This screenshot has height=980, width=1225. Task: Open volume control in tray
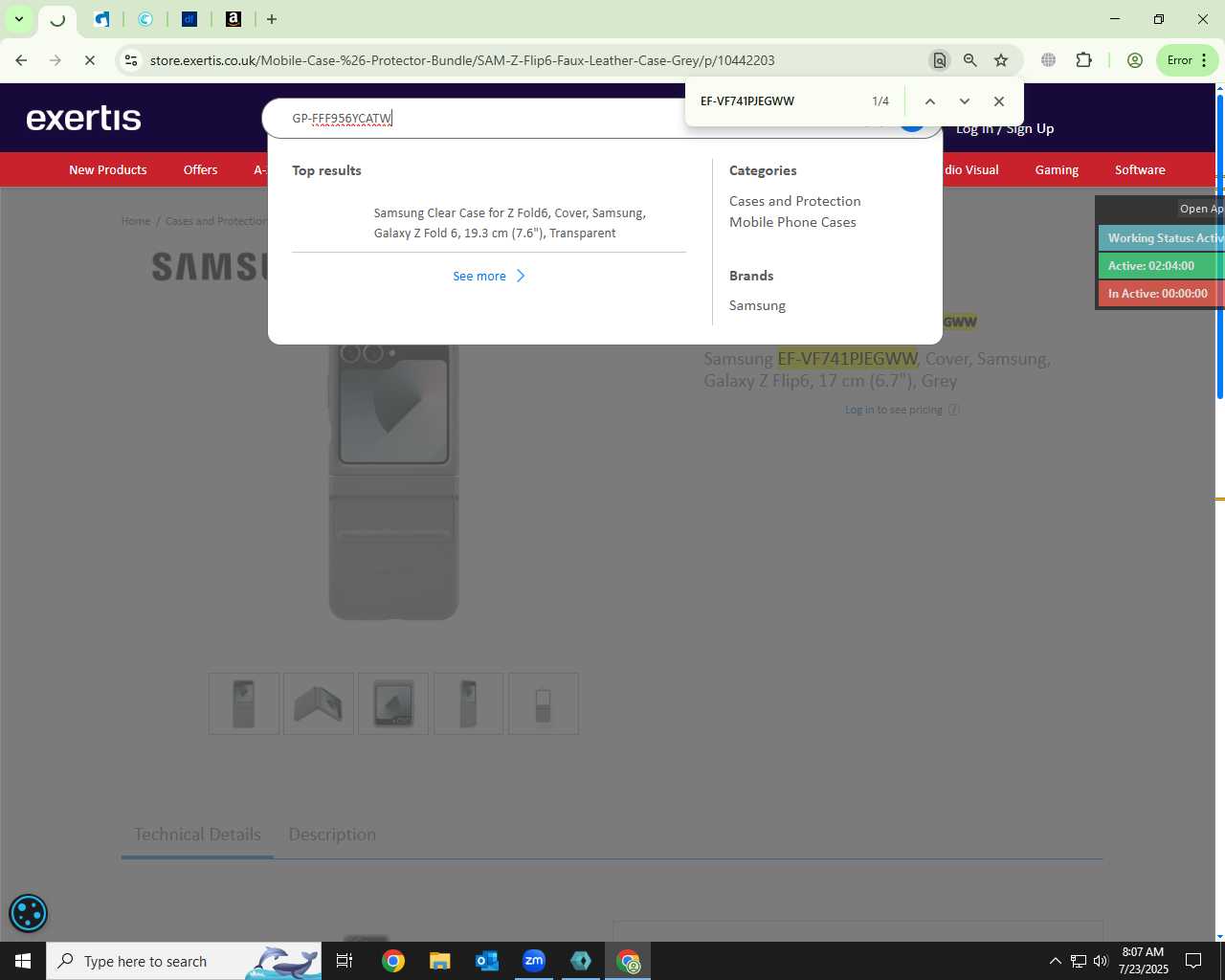[1101, 961]
